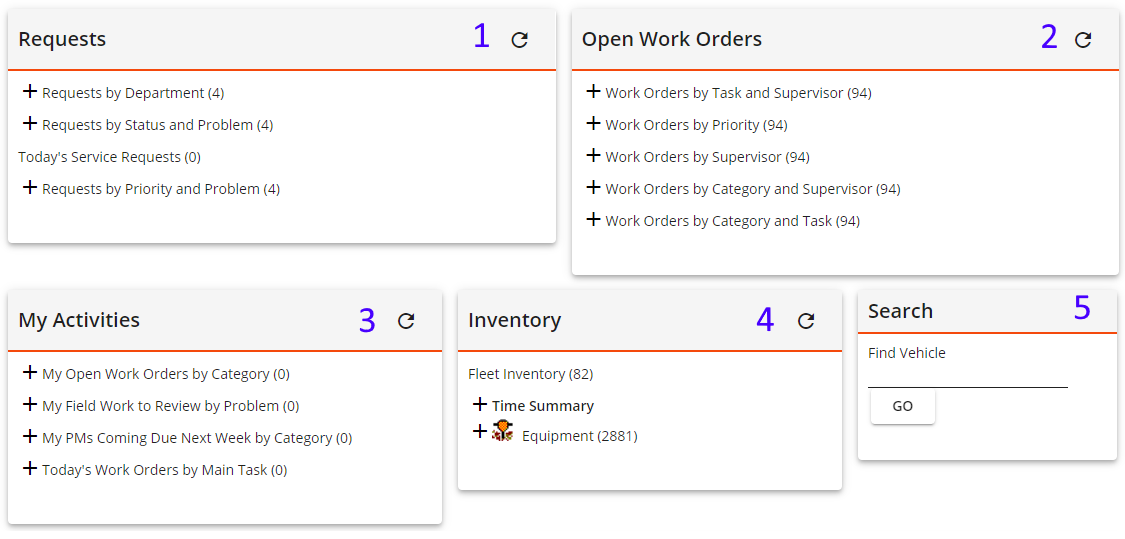1125x539 pixels.
Task: Open the Fleet Inventory link
Action: pos(530,374)
